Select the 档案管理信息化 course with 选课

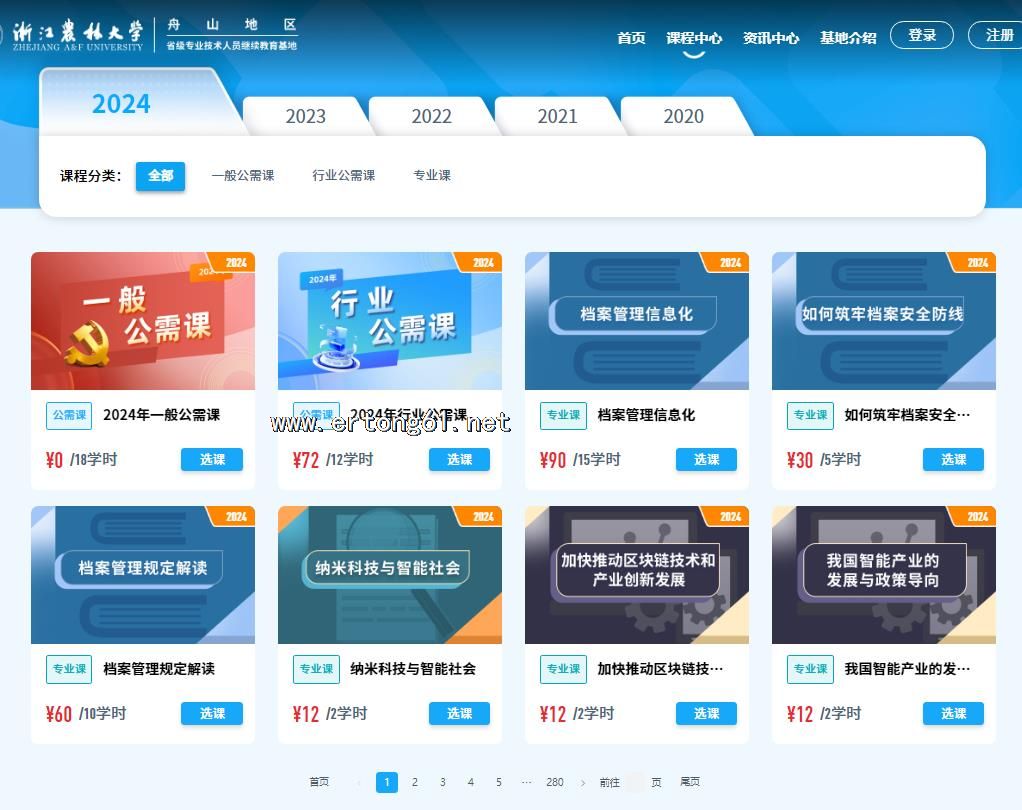(x=706, y=459)
